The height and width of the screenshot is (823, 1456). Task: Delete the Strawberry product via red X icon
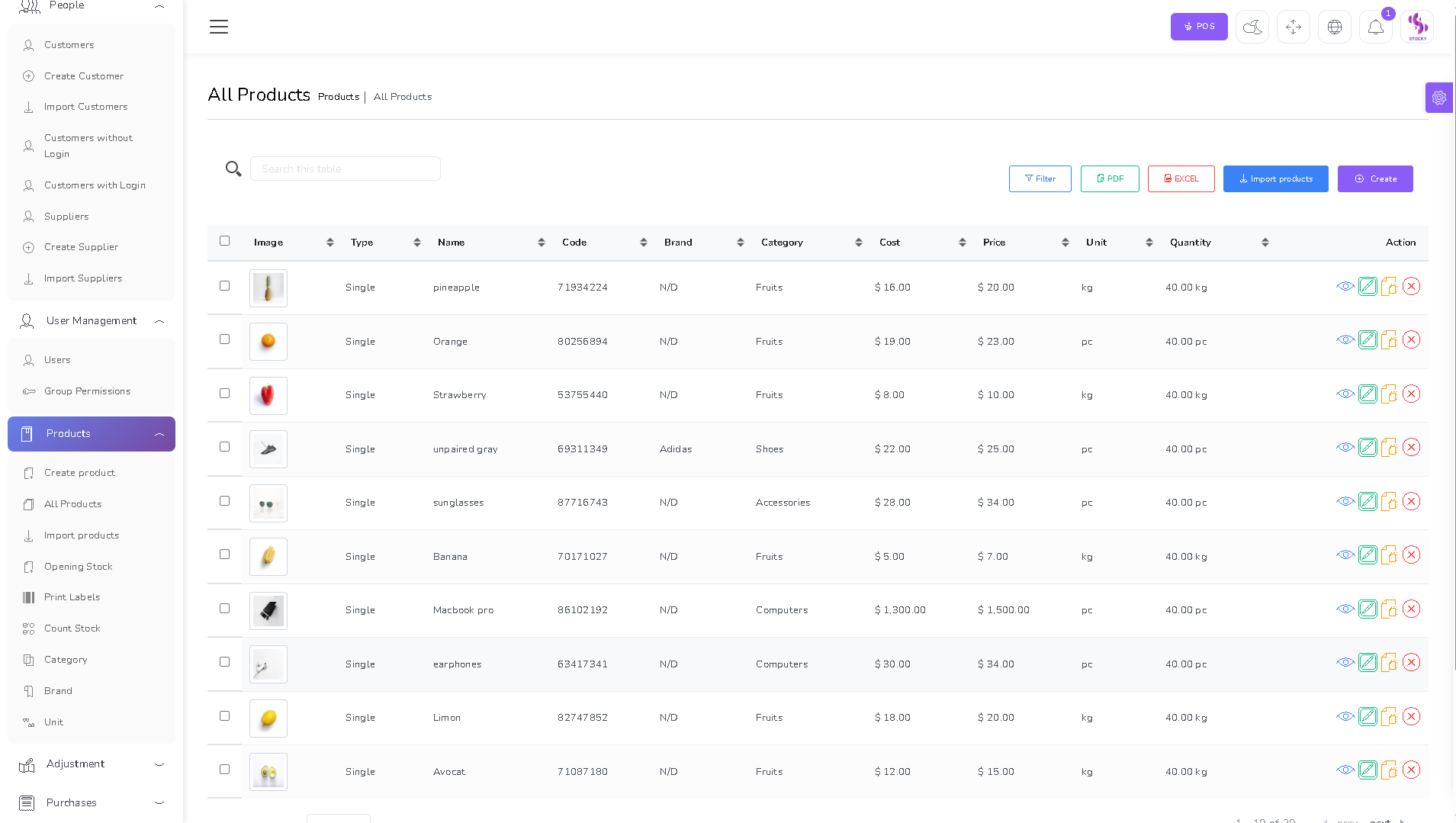click(x=1411, y=394)
